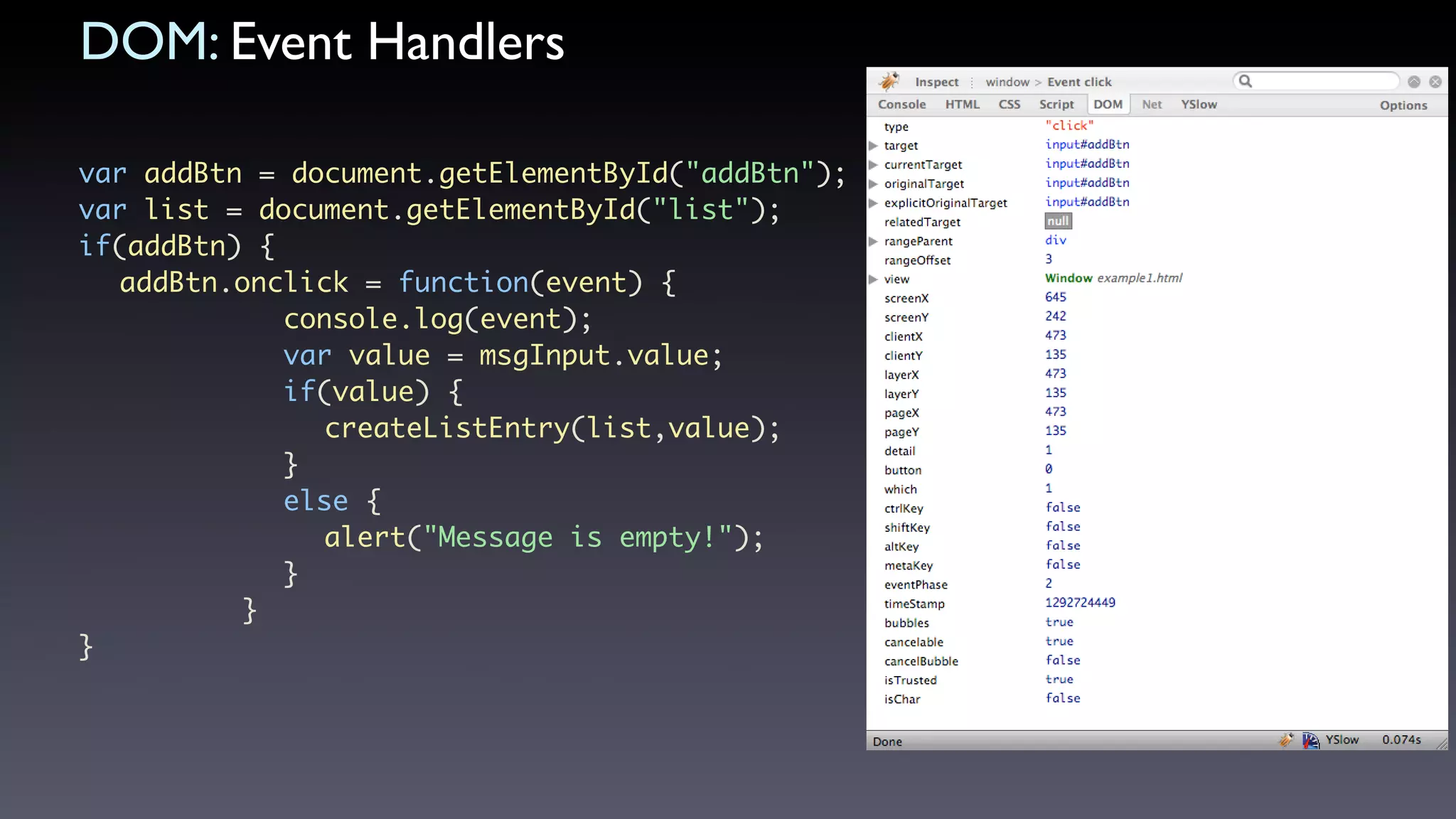The height and width of the screenshot is (819, 1456).
Task: Click the eventPhase property name
Action: 916,584
